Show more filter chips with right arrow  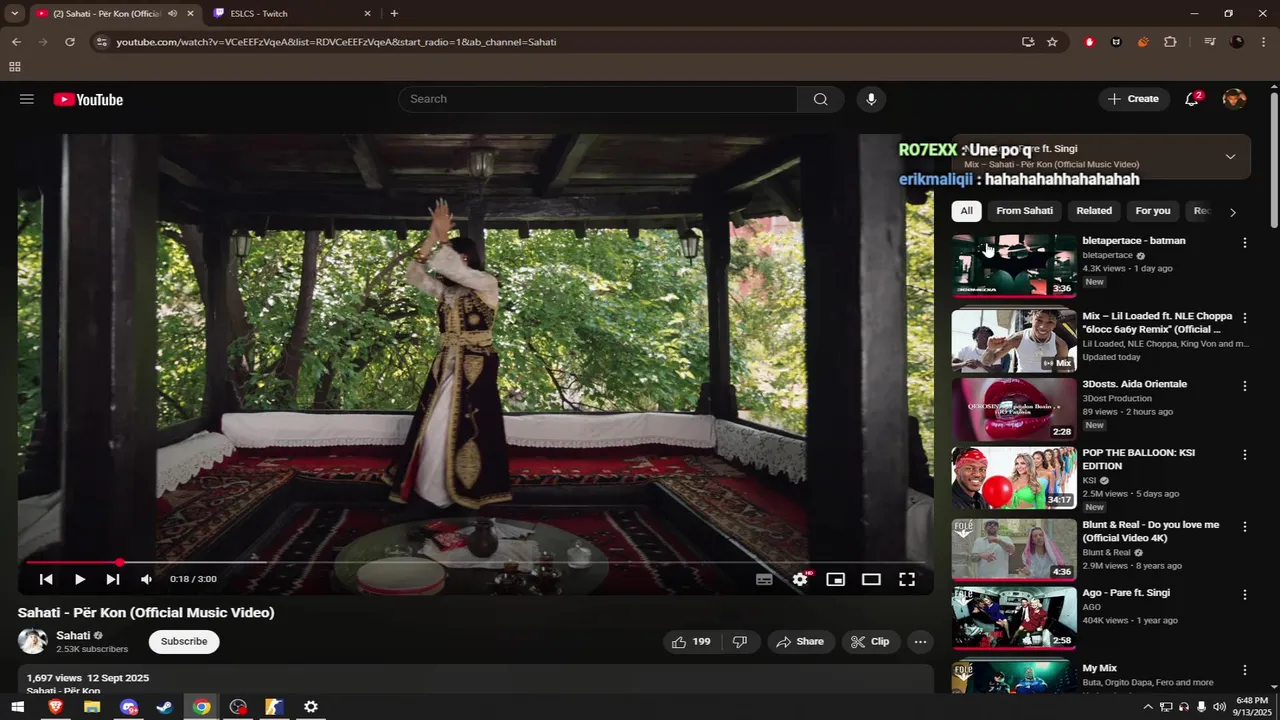pos(1232,212)
